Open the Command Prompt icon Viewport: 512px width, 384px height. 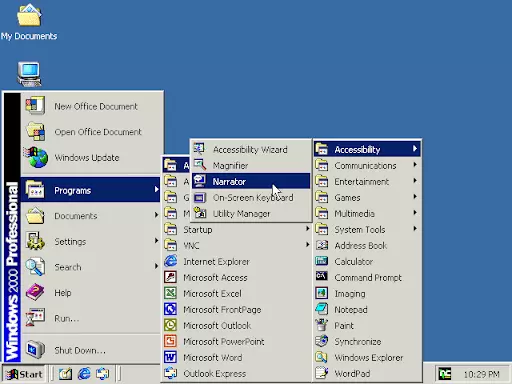point(321,277)
